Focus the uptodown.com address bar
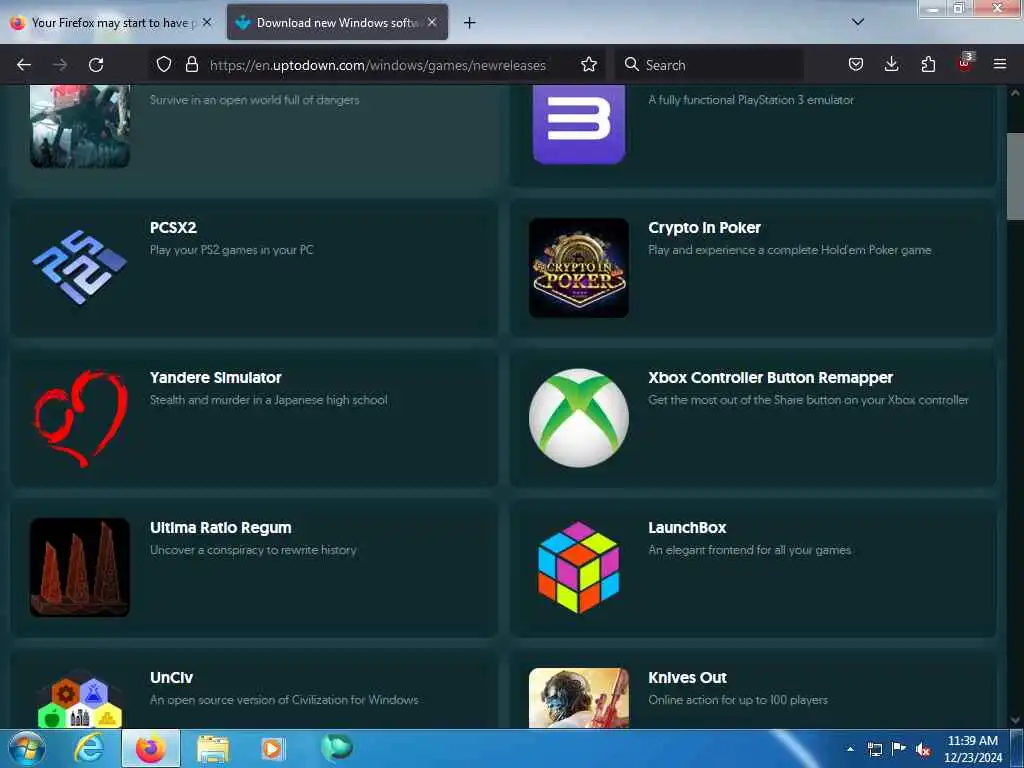 [x=377, y=65]
